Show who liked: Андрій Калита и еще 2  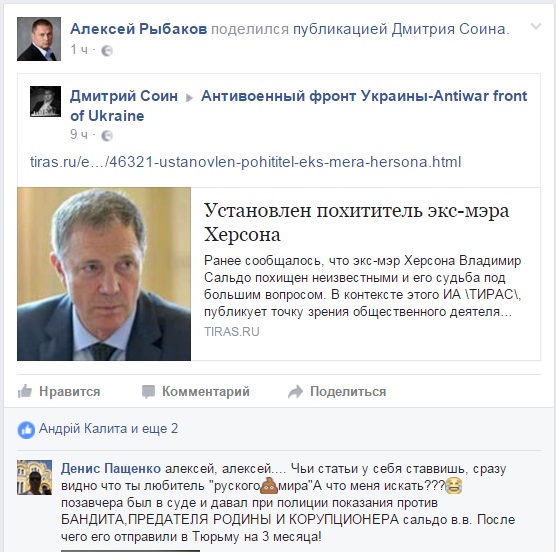(x=109, y=429)
